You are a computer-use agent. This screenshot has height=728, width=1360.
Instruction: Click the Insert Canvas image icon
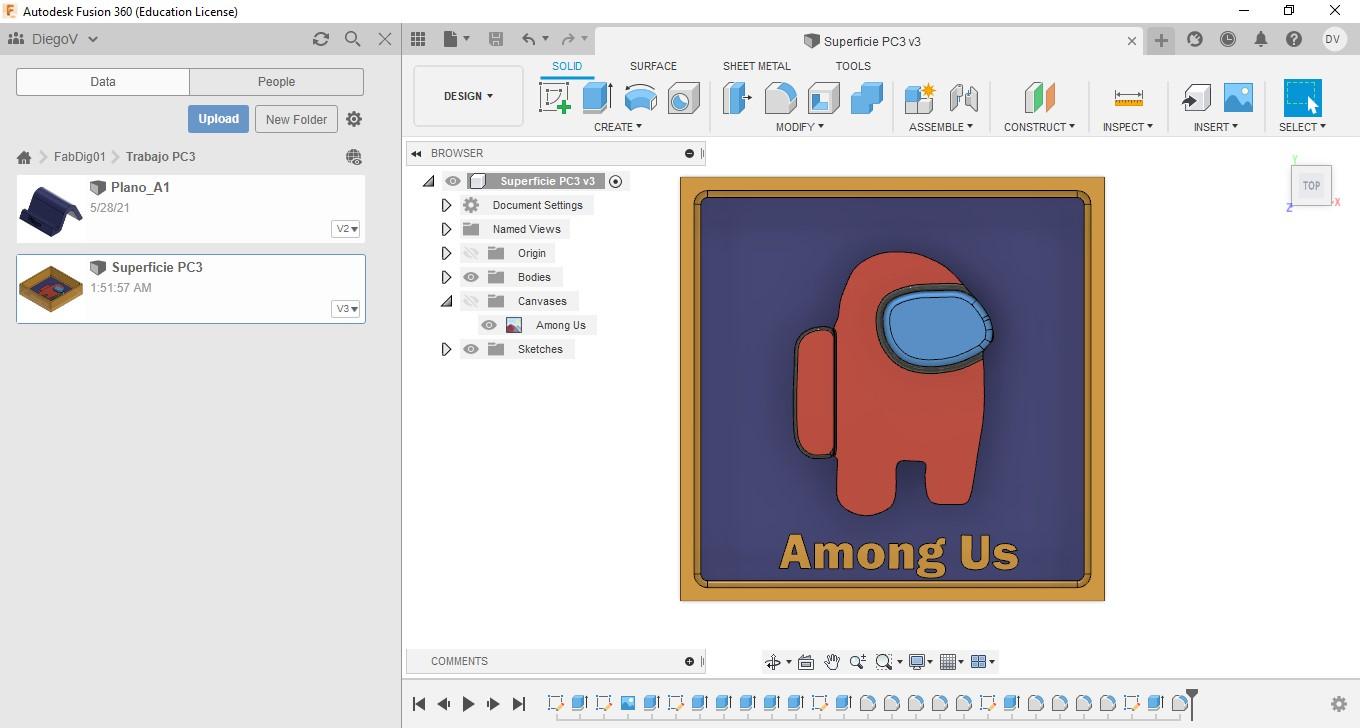coord(1238,98)
